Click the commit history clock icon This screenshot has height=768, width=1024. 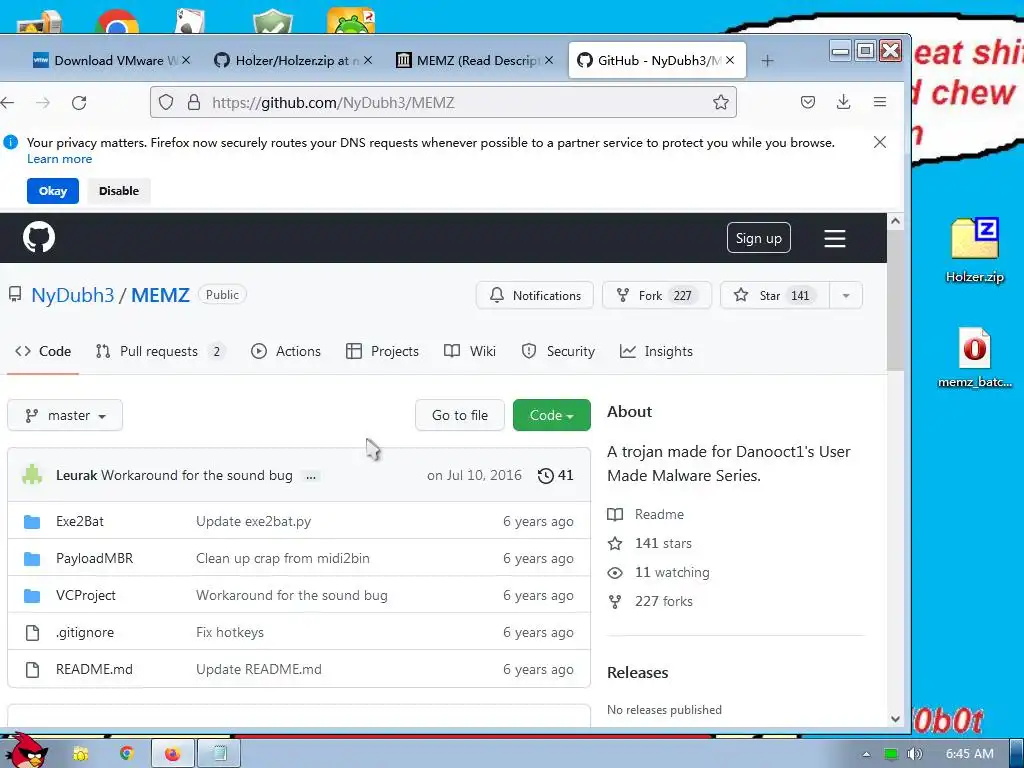tap(545, 475)
